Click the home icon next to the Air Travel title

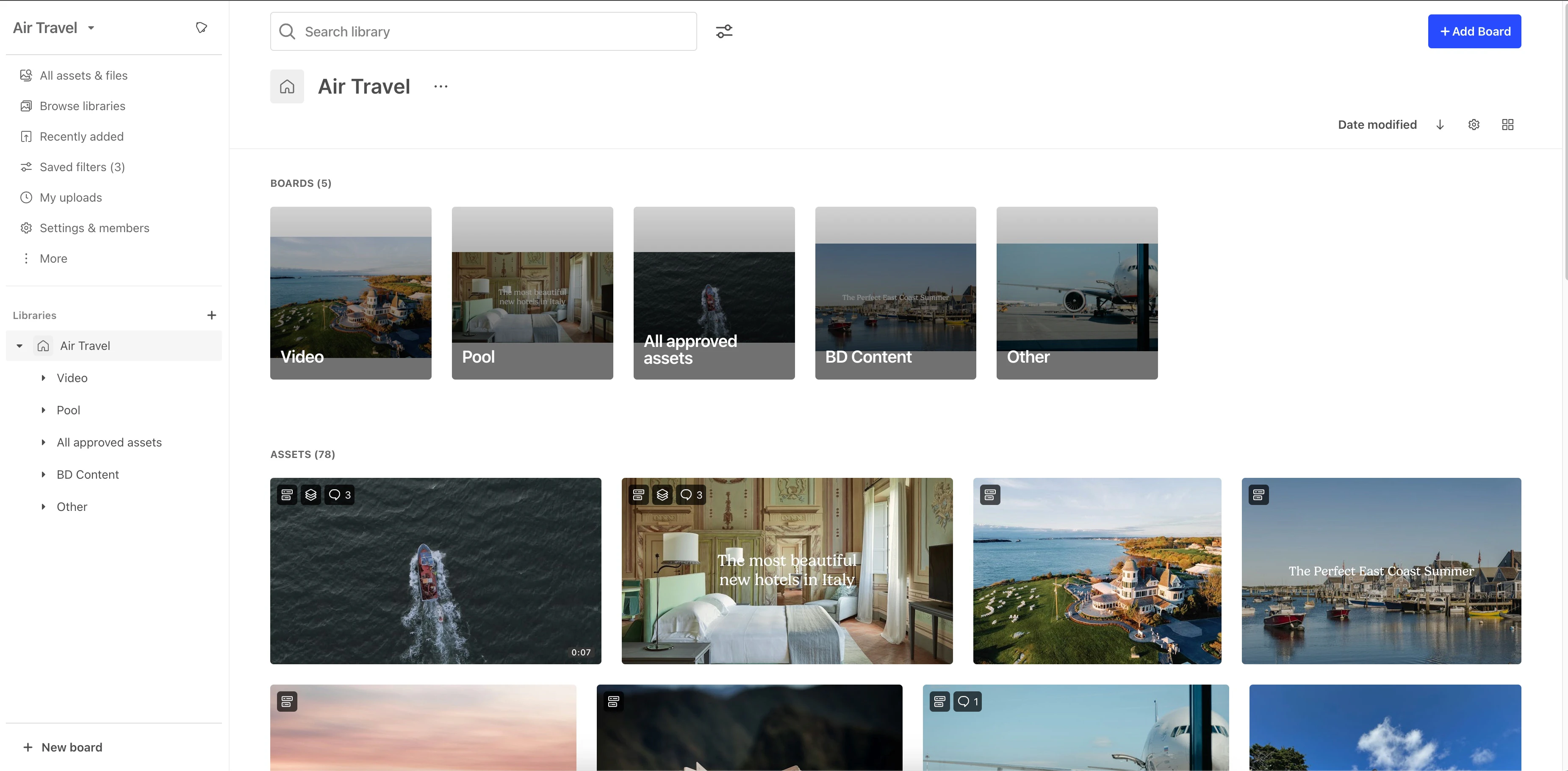tap(287, 86)
